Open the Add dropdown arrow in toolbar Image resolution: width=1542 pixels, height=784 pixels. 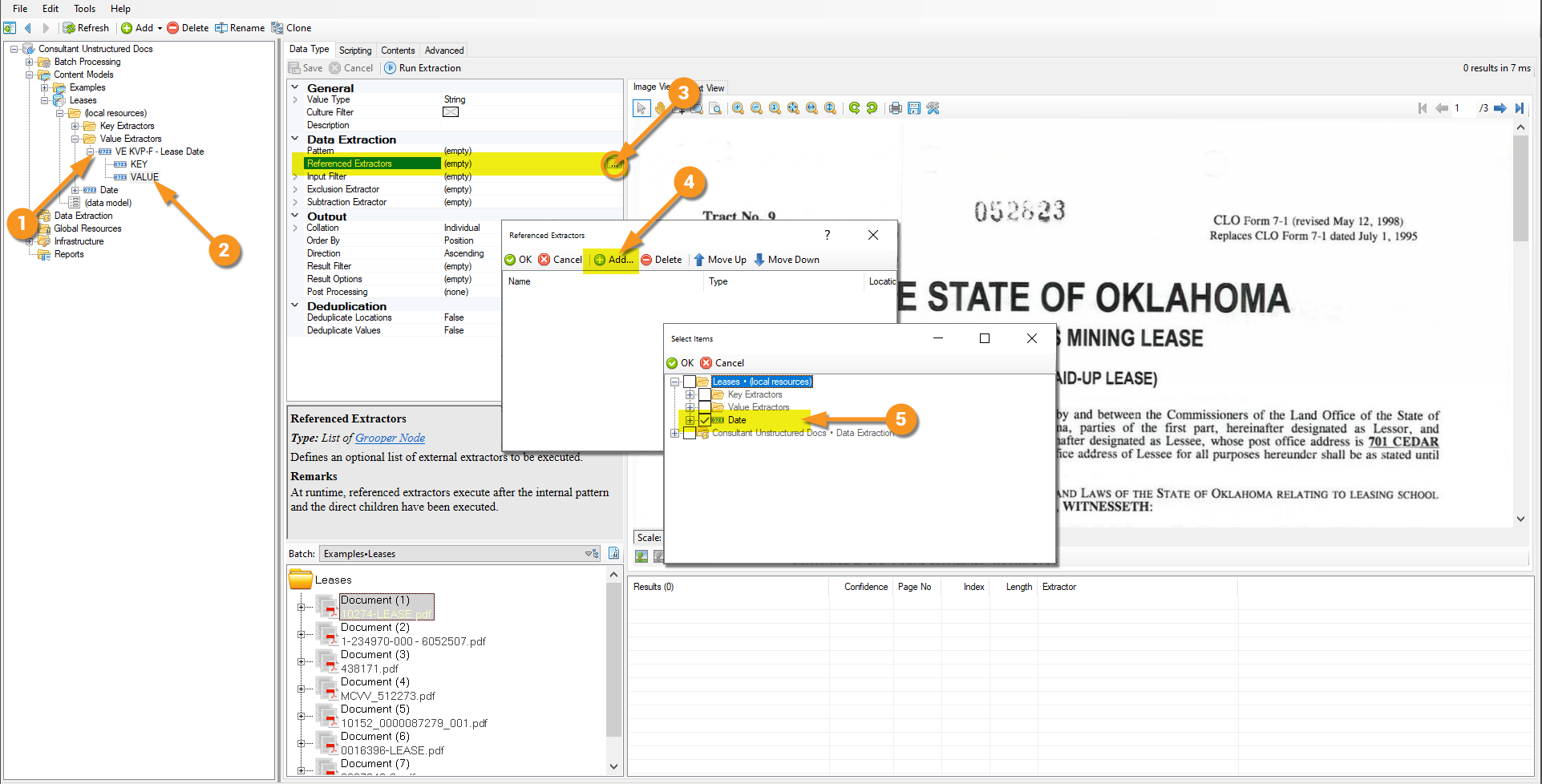pyautogui.click(x=160, y=28)
